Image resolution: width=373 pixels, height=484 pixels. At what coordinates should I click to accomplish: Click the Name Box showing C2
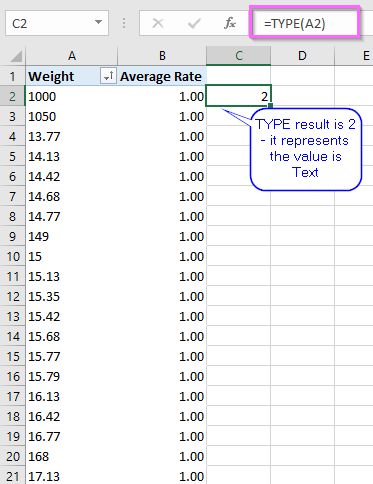point(57,23)
